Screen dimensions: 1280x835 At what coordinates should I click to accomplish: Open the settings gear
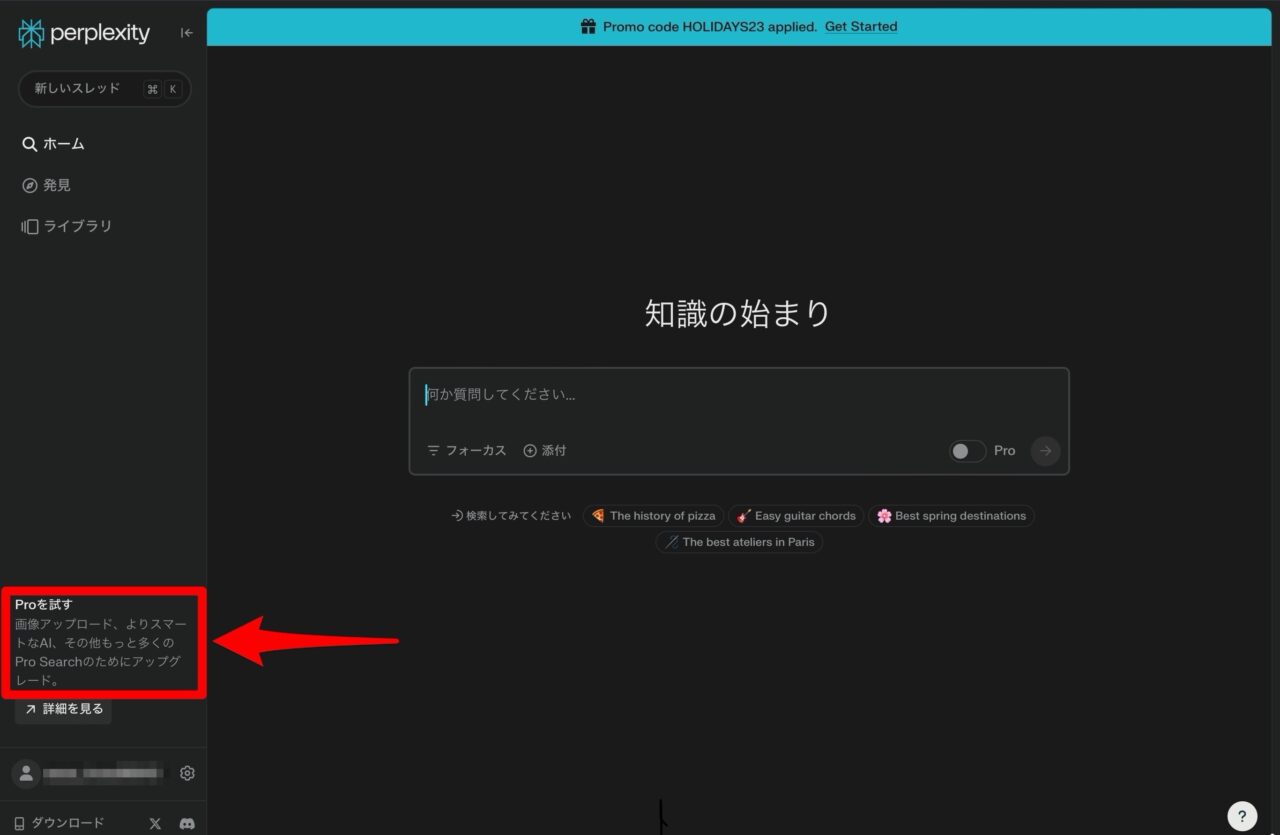click(187, 772)
